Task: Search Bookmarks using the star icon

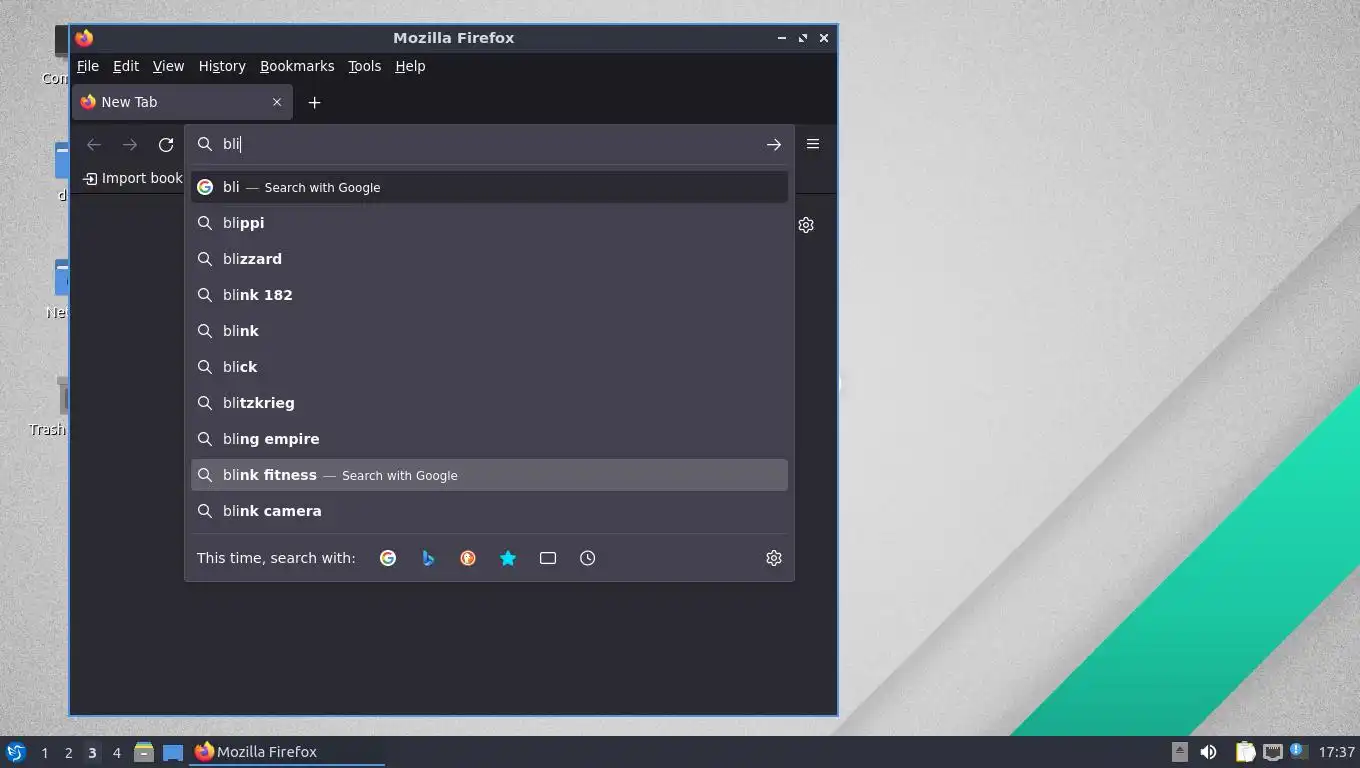Action: [x=508, y=558]
